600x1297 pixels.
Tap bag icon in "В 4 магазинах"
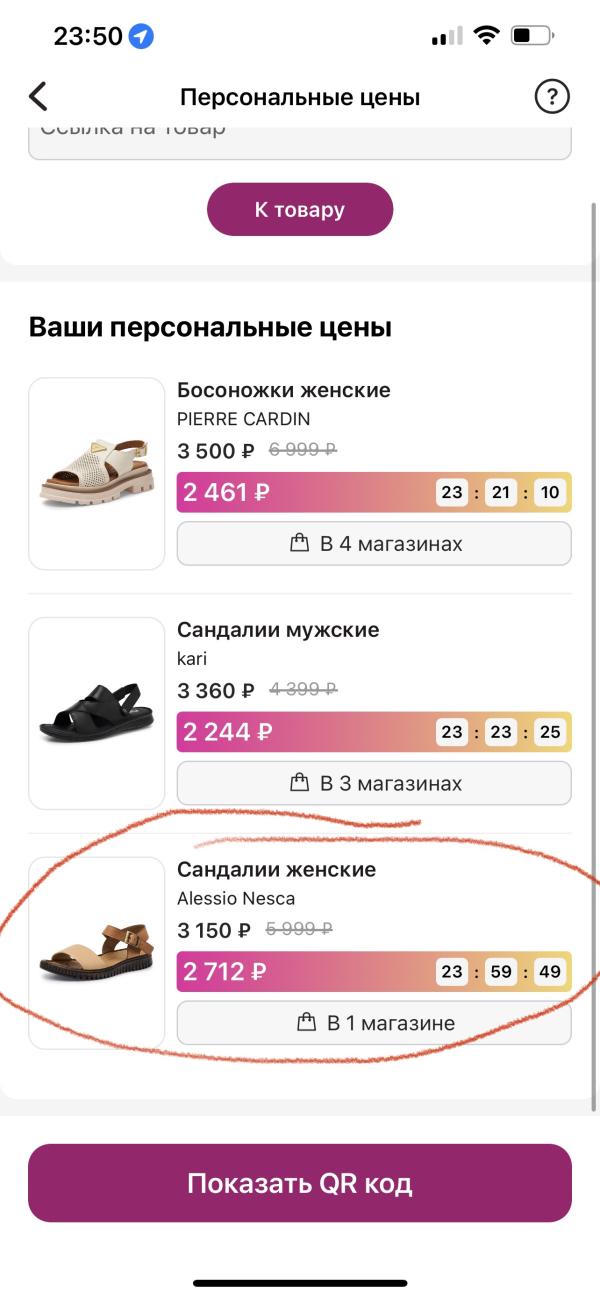298,544
